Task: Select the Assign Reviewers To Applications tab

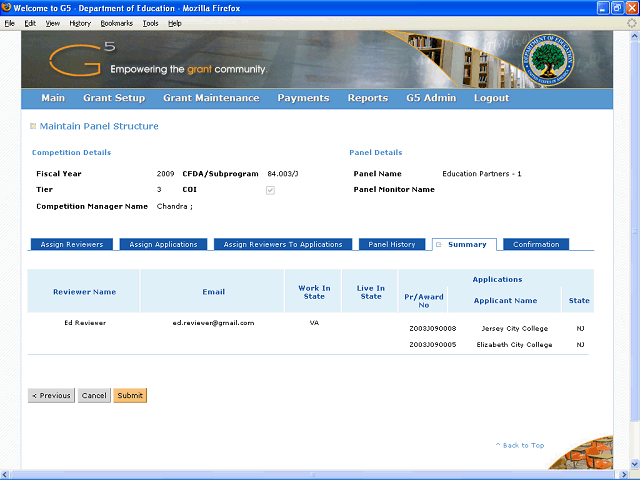Action: [x=283, y=244]
